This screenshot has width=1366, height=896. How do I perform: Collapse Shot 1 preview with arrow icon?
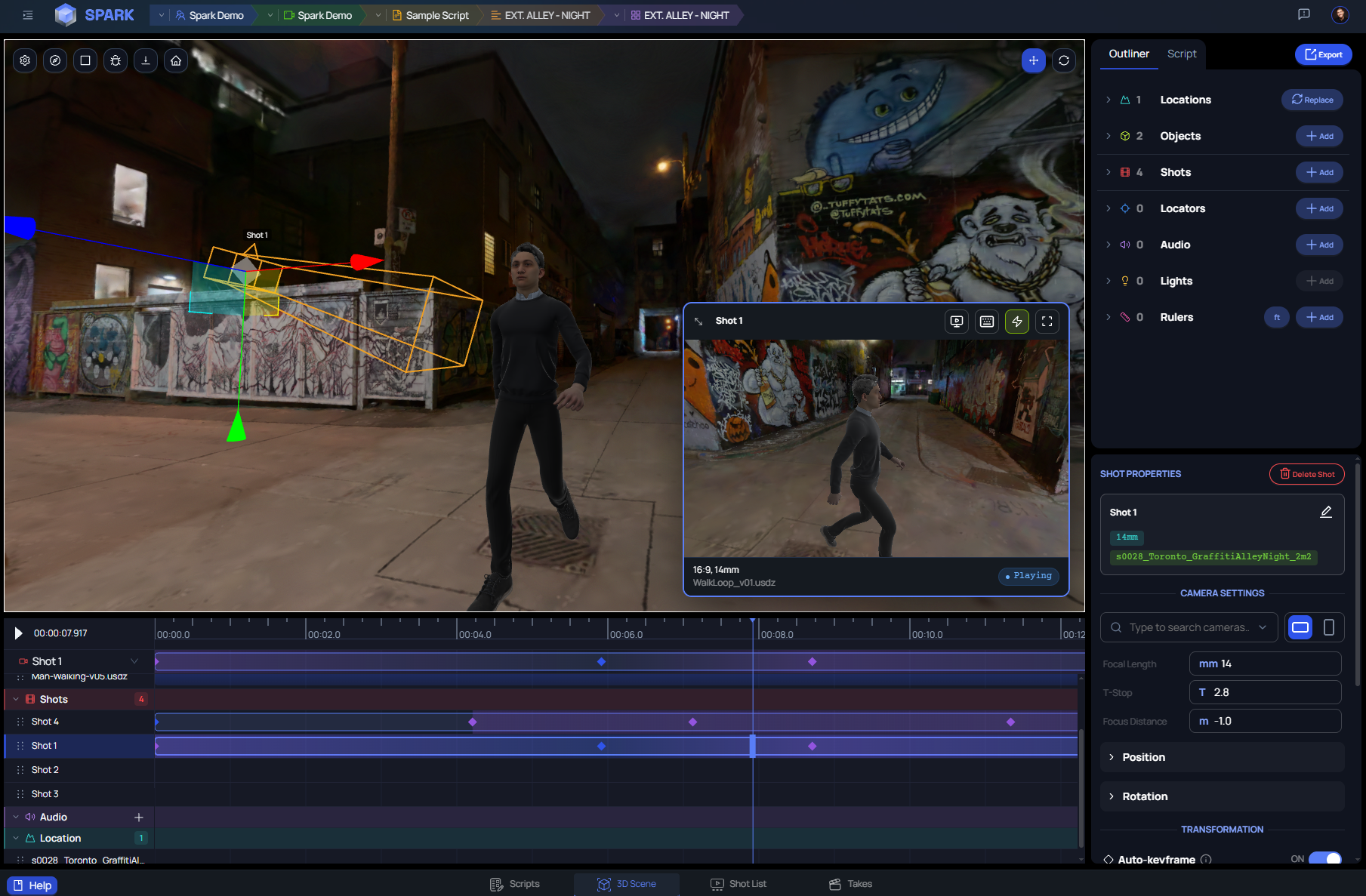coord(698,321)
